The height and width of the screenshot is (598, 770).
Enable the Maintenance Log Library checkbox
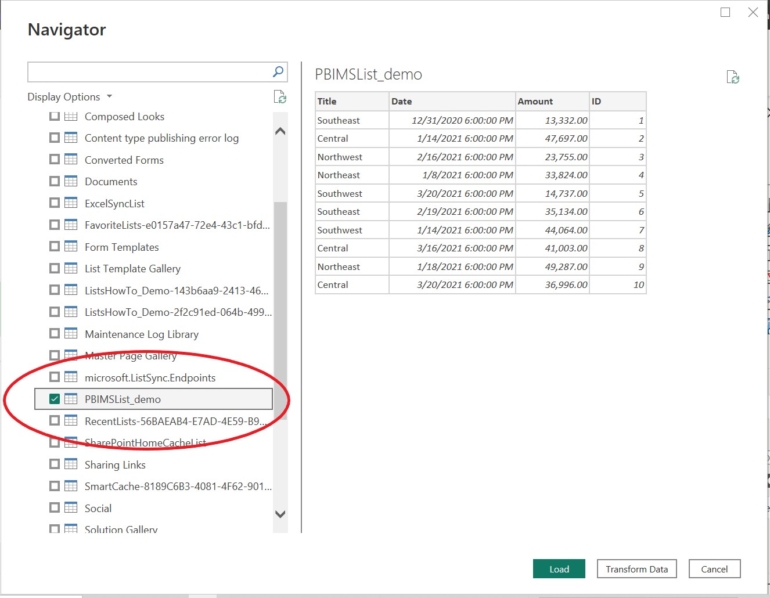54,334
